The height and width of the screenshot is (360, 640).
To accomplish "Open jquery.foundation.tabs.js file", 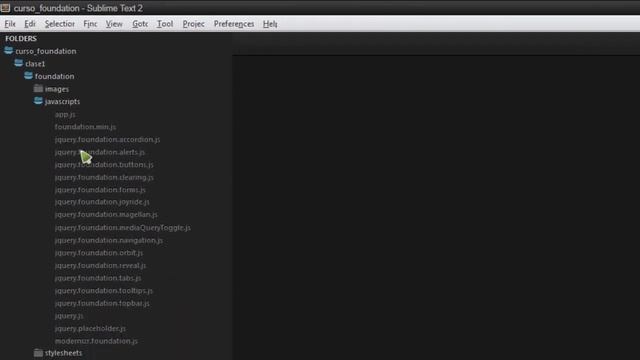I will pyautogui.click(x=98, y=278).
